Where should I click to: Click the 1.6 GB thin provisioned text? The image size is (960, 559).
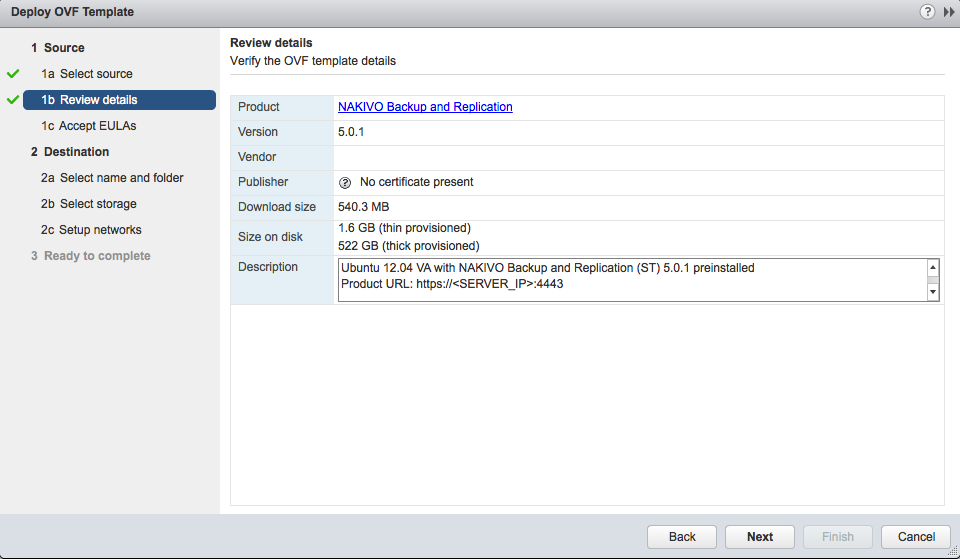point(404,228)
